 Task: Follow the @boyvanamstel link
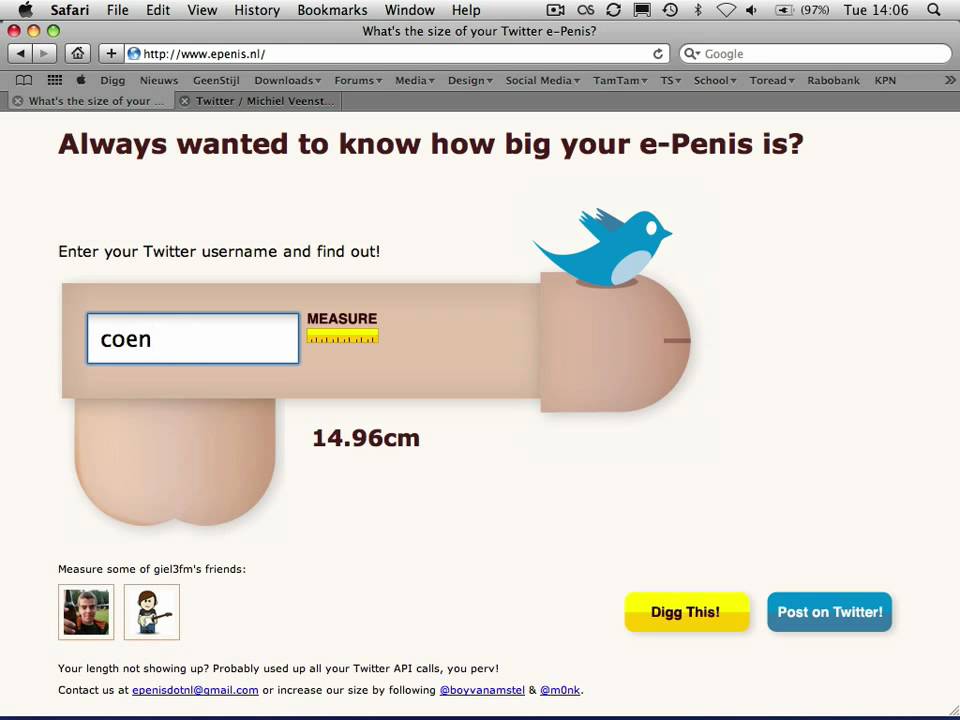pyautogui.click(x=482, y=690)
